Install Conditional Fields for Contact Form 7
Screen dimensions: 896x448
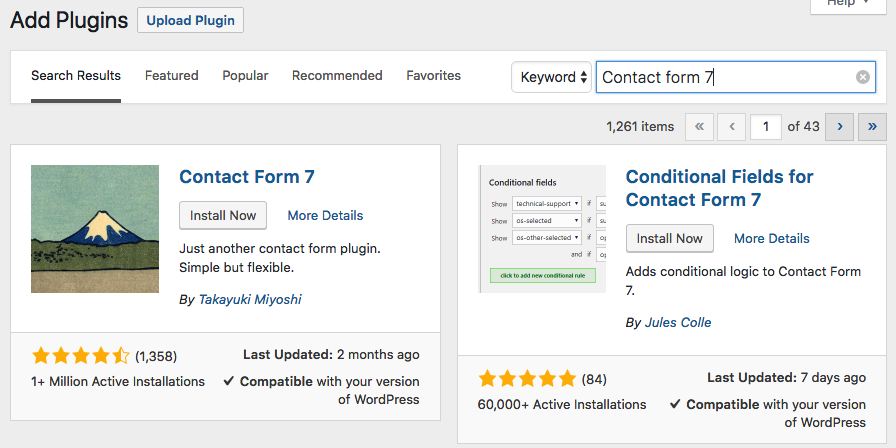coord(670,238)
